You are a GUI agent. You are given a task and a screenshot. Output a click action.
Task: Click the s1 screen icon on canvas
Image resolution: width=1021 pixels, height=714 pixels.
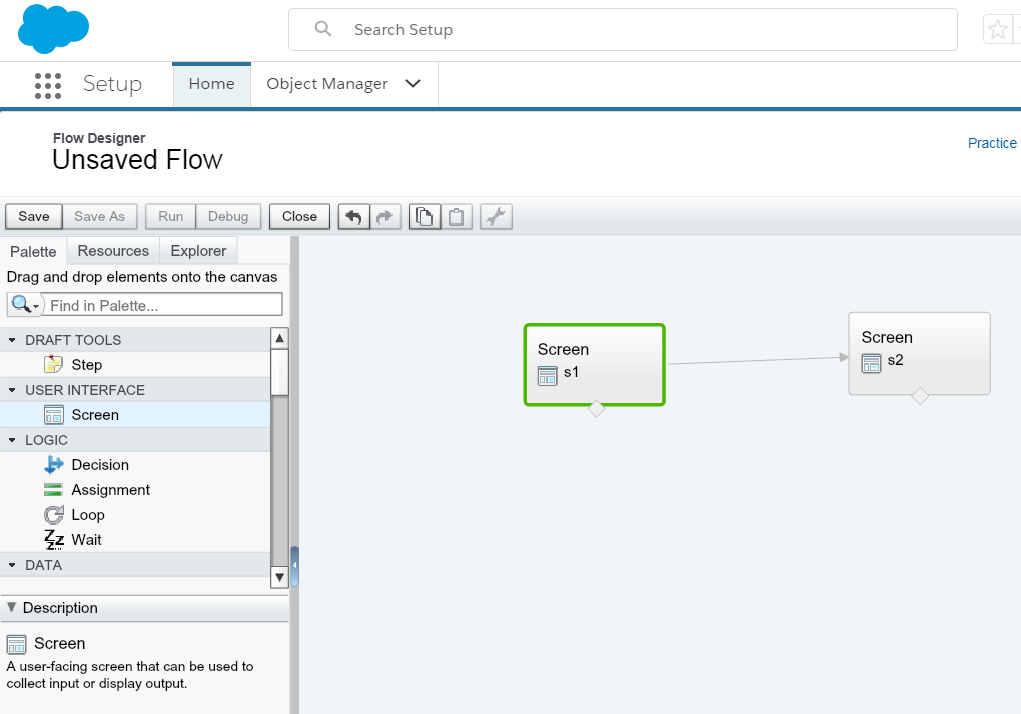click(x=548, y=376)
